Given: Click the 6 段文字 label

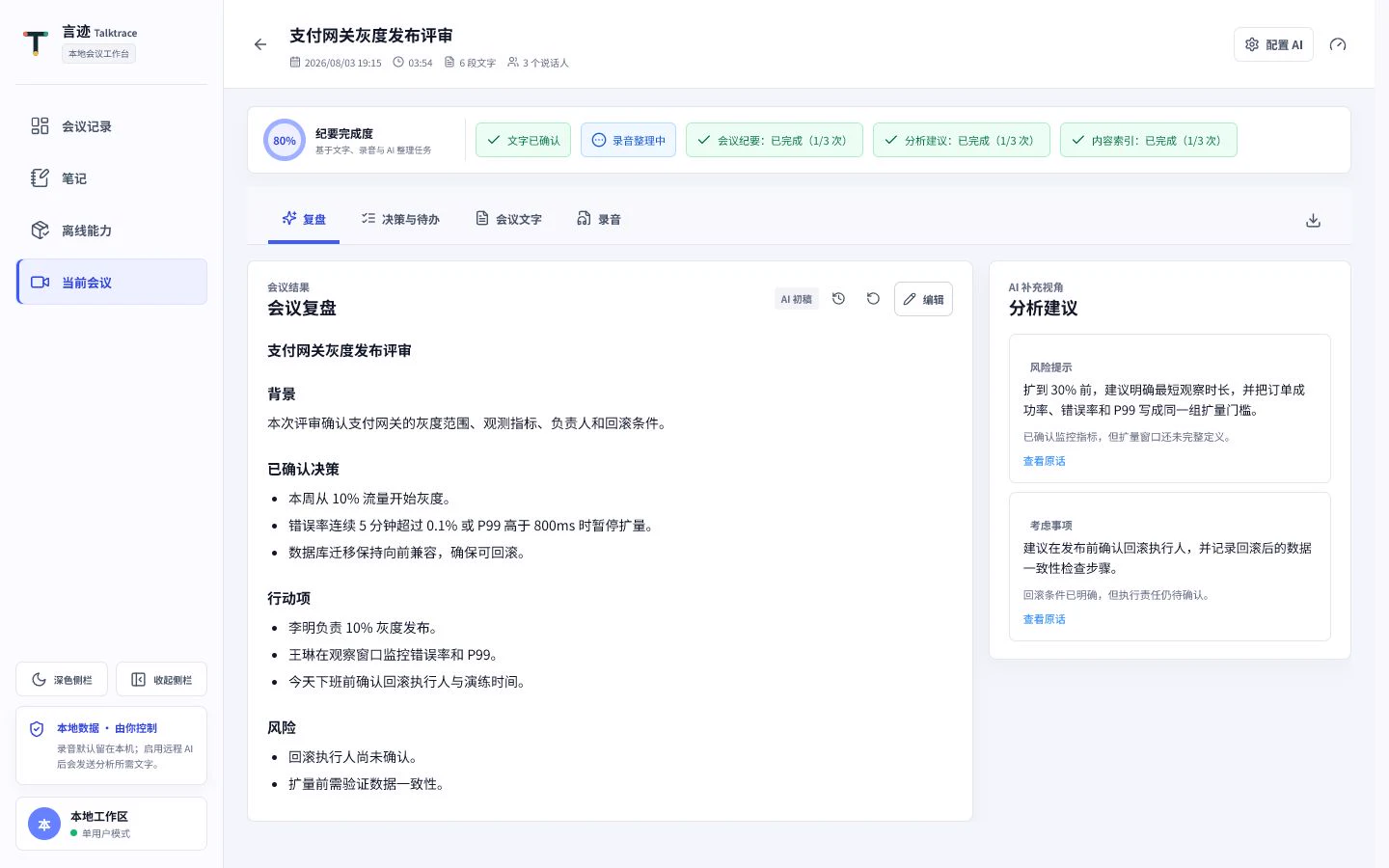Looking at the screenshot, I should tap(470, 63).
